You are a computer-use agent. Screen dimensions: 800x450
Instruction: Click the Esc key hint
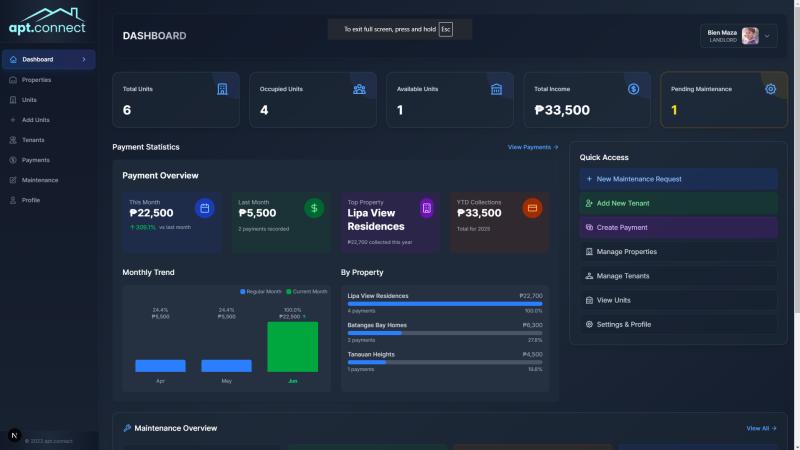tap(445, 30)
